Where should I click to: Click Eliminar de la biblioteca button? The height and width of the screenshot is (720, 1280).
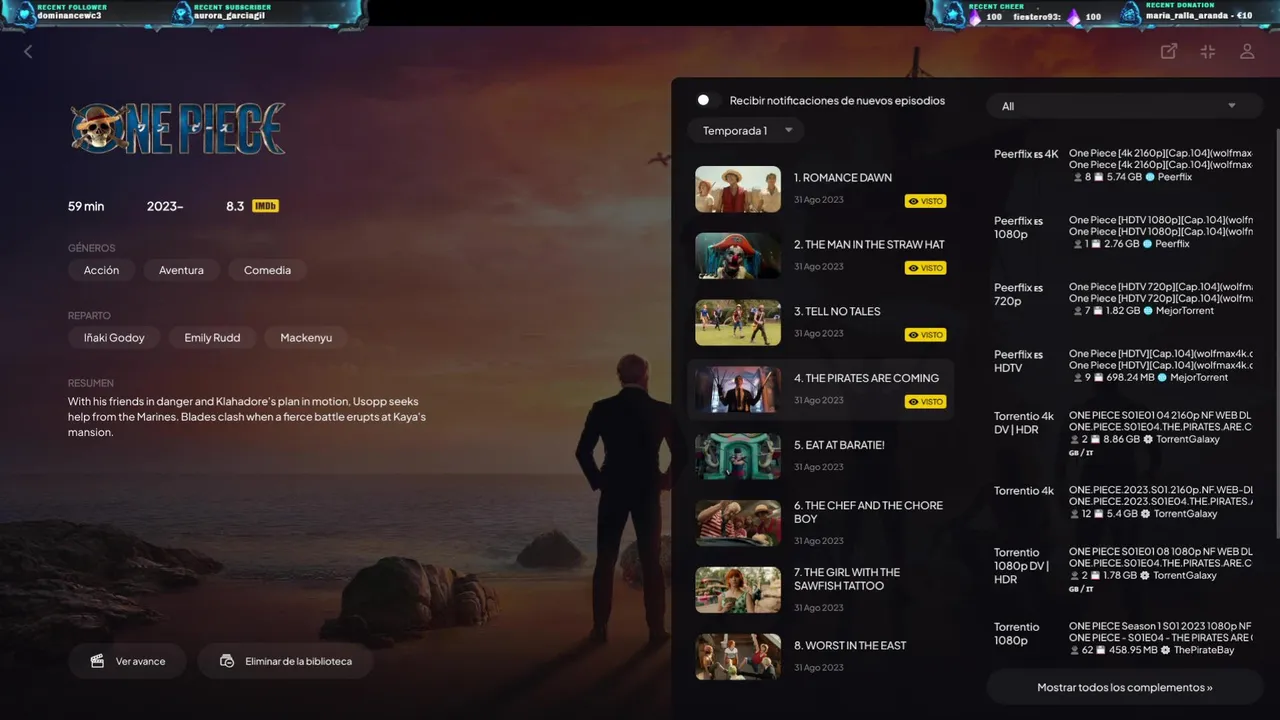[286, 661]
